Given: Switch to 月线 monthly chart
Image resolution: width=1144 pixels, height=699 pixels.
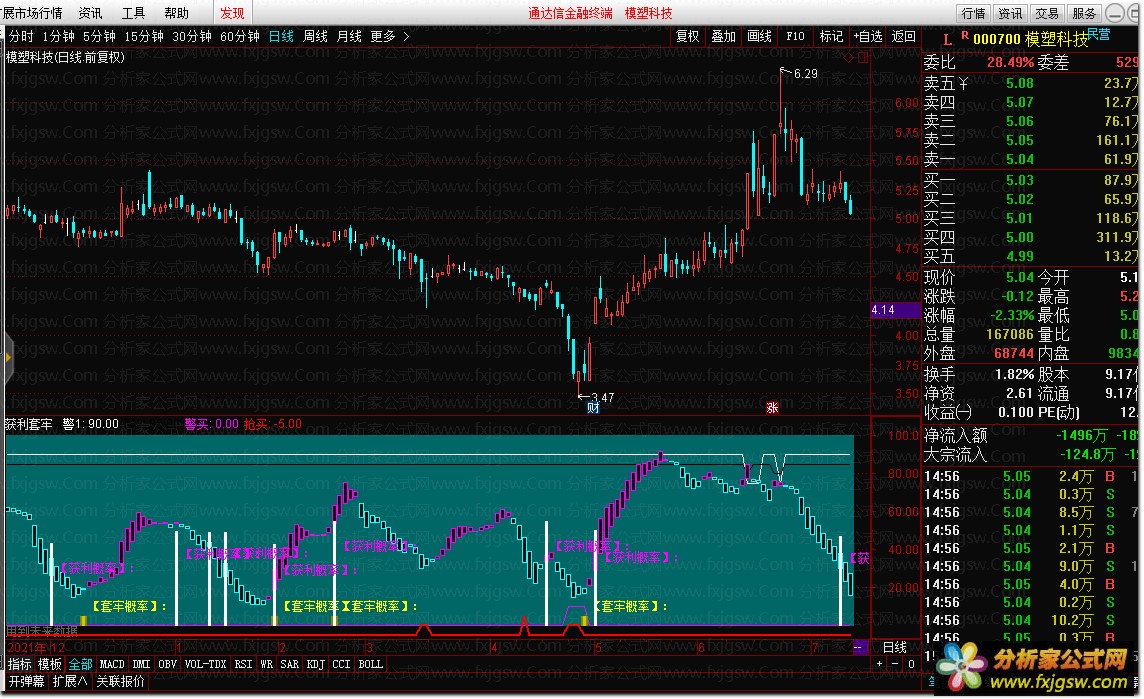Looking at the screenshot, I should 349,36.
